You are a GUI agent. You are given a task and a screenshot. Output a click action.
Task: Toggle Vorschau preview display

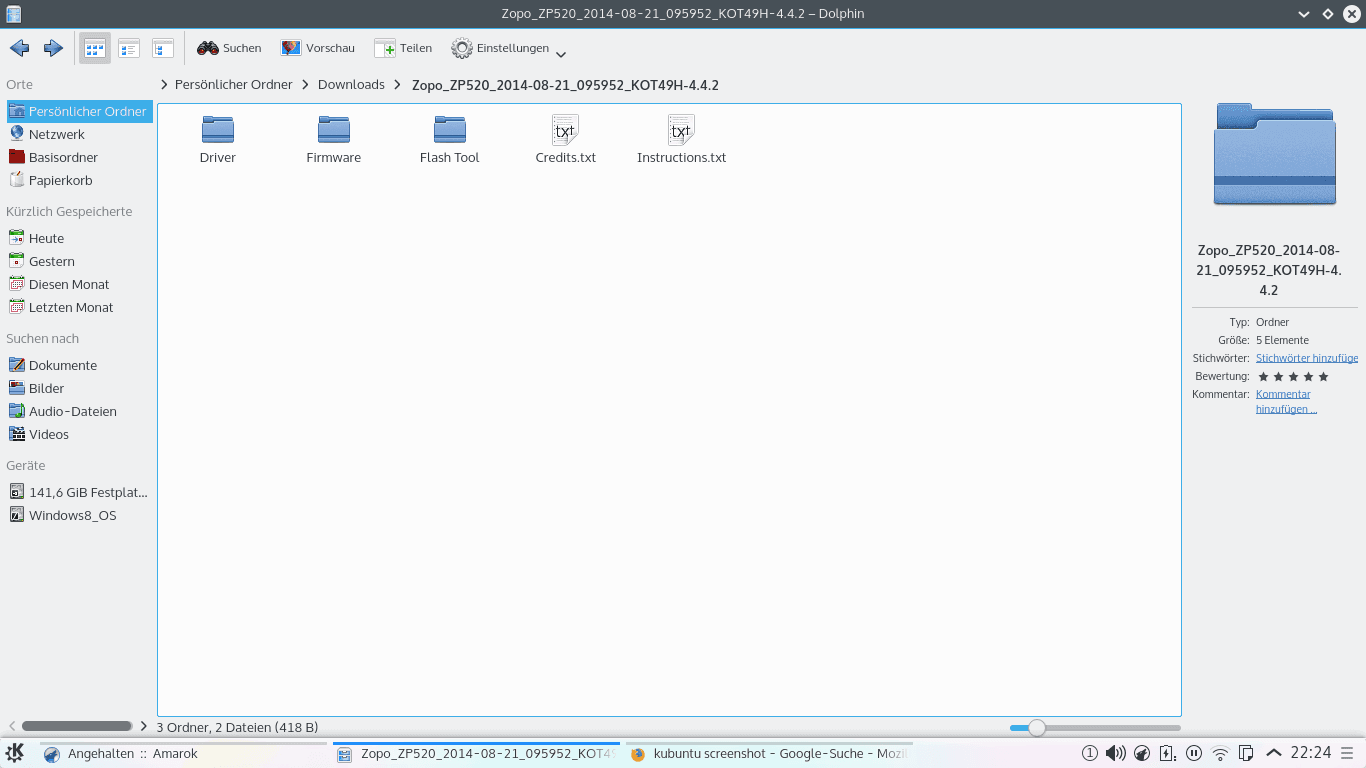tap(318, 48)
